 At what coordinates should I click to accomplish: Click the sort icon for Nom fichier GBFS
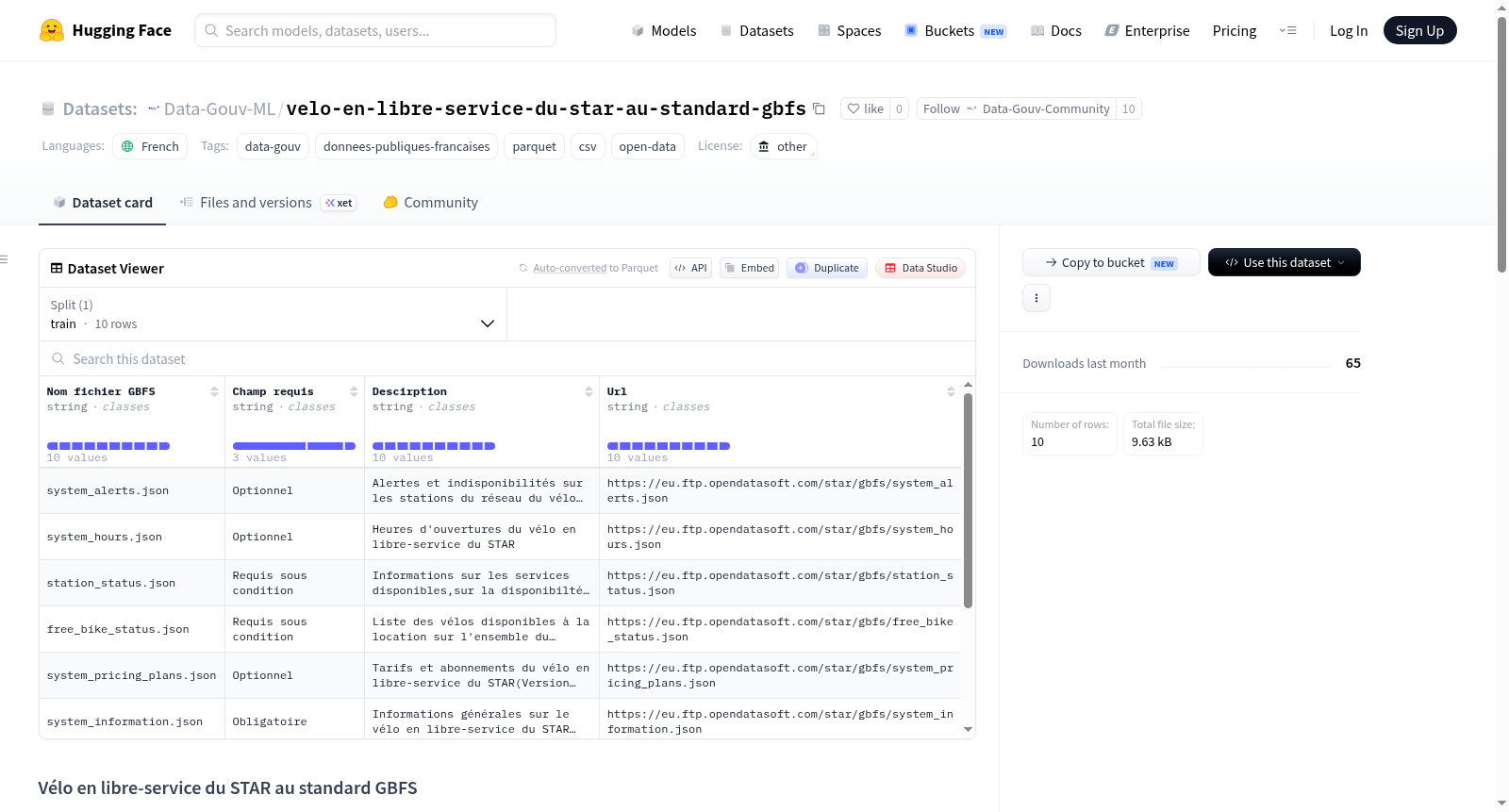(x=214, y=391)
